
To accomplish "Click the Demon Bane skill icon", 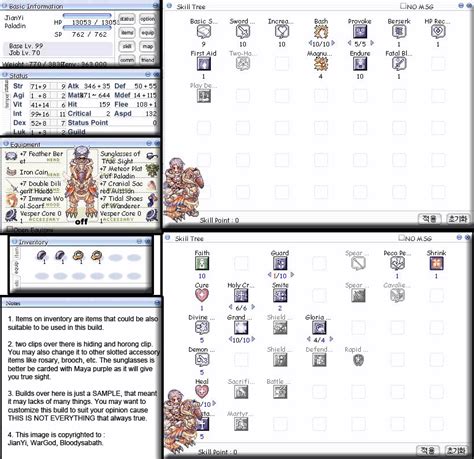I will 202,360.
